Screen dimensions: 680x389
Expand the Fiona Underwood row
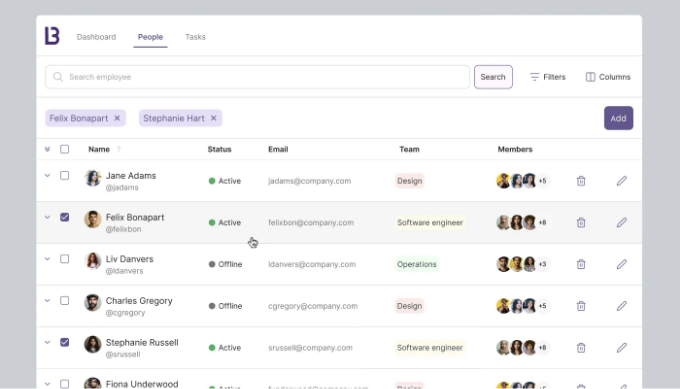coord(47,384)
